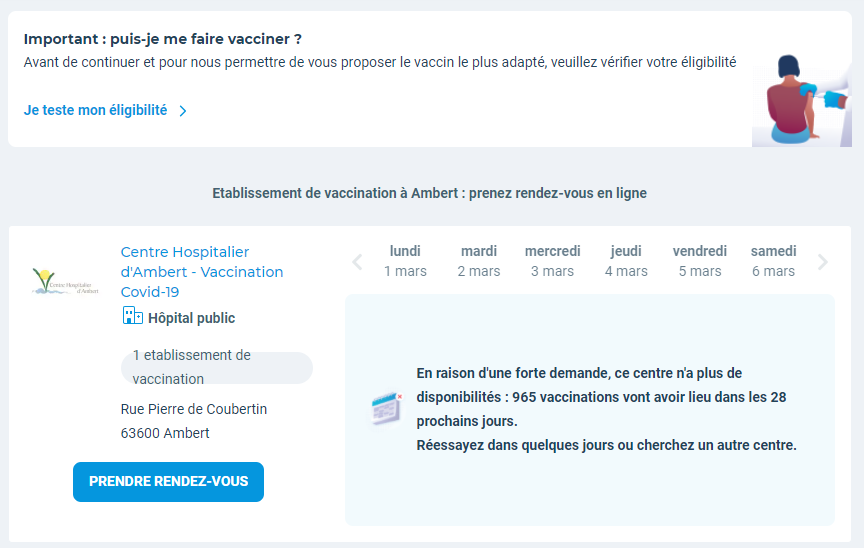Click the vaccination illustration image
Viewport: 864px width, 548px height.
click(801, 98)
